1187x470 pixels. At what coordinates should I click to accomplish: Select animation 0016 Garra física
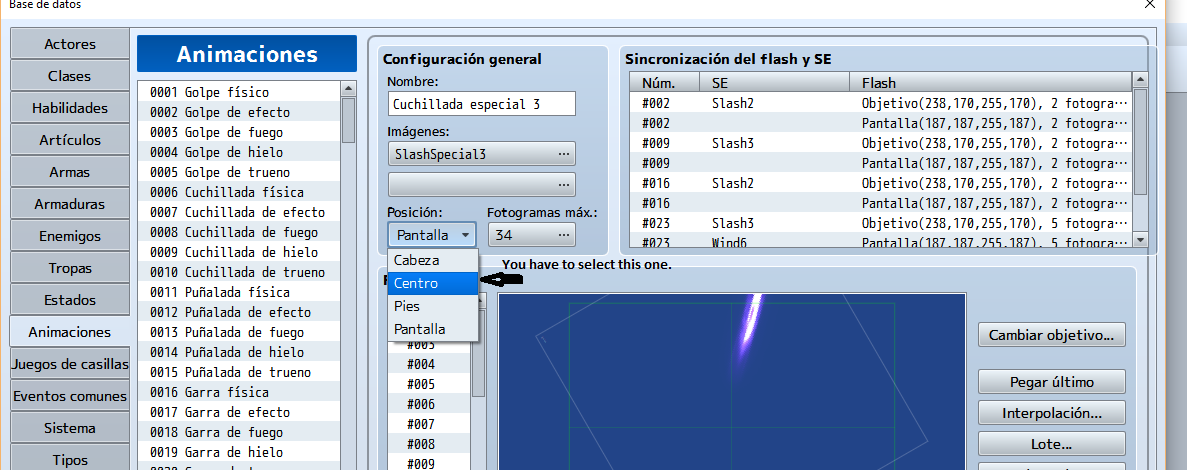[x=239, y=393]
